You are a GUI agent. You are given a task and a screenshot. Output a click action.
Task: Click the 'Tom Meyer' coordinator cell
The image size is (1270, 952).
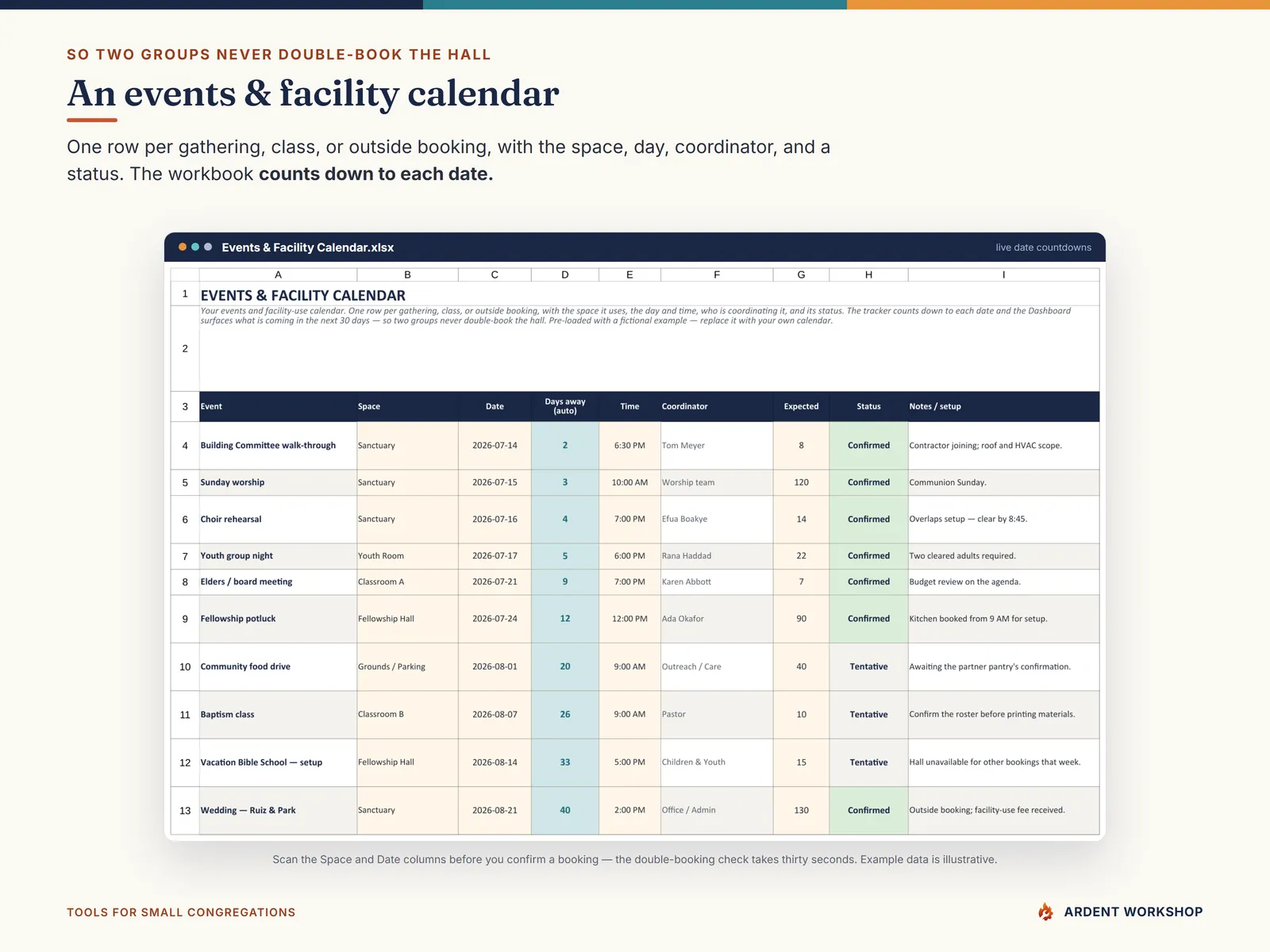coord(717,446)
